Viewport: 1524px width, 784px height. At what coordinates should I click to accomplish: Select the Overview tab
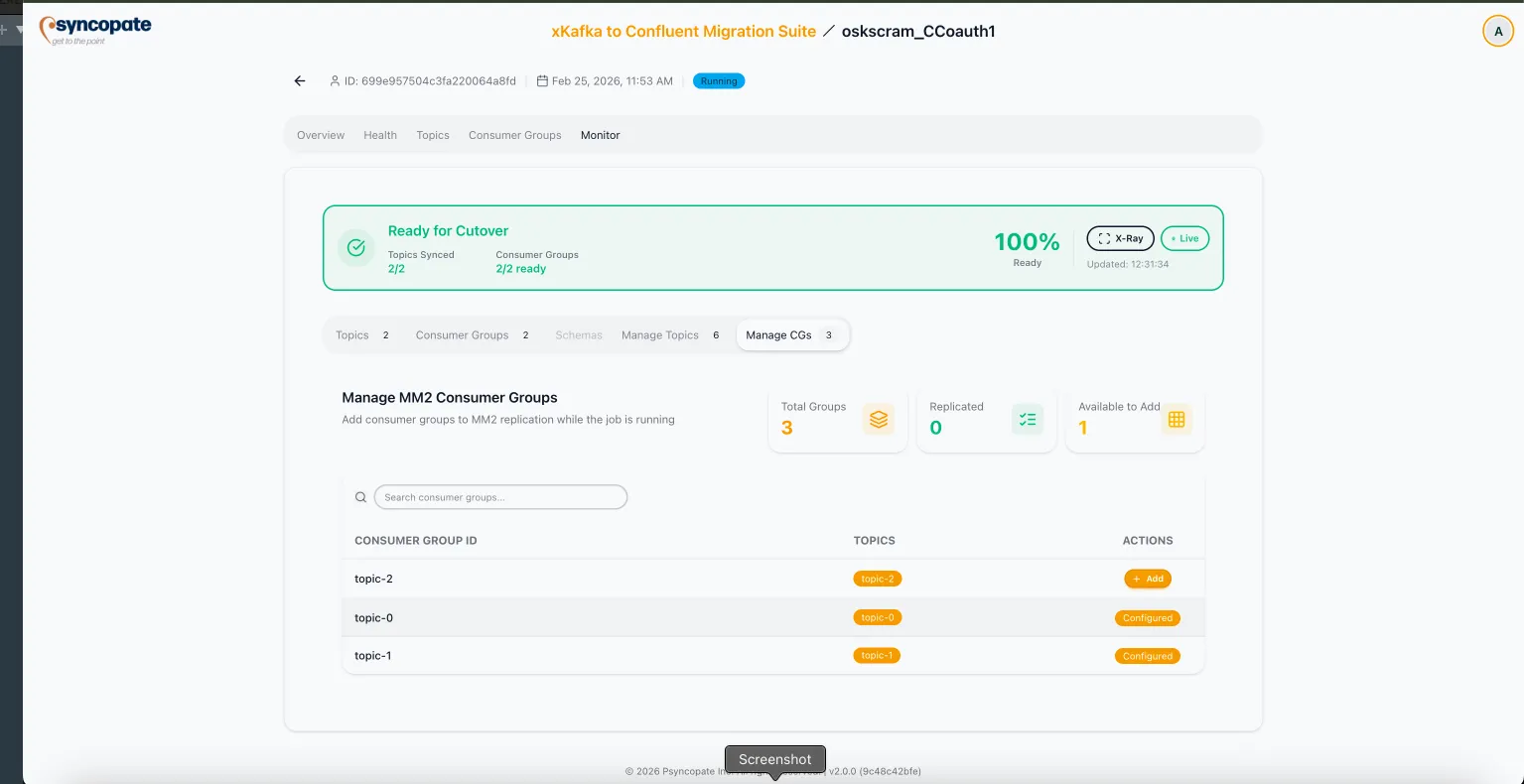[320, 135]
